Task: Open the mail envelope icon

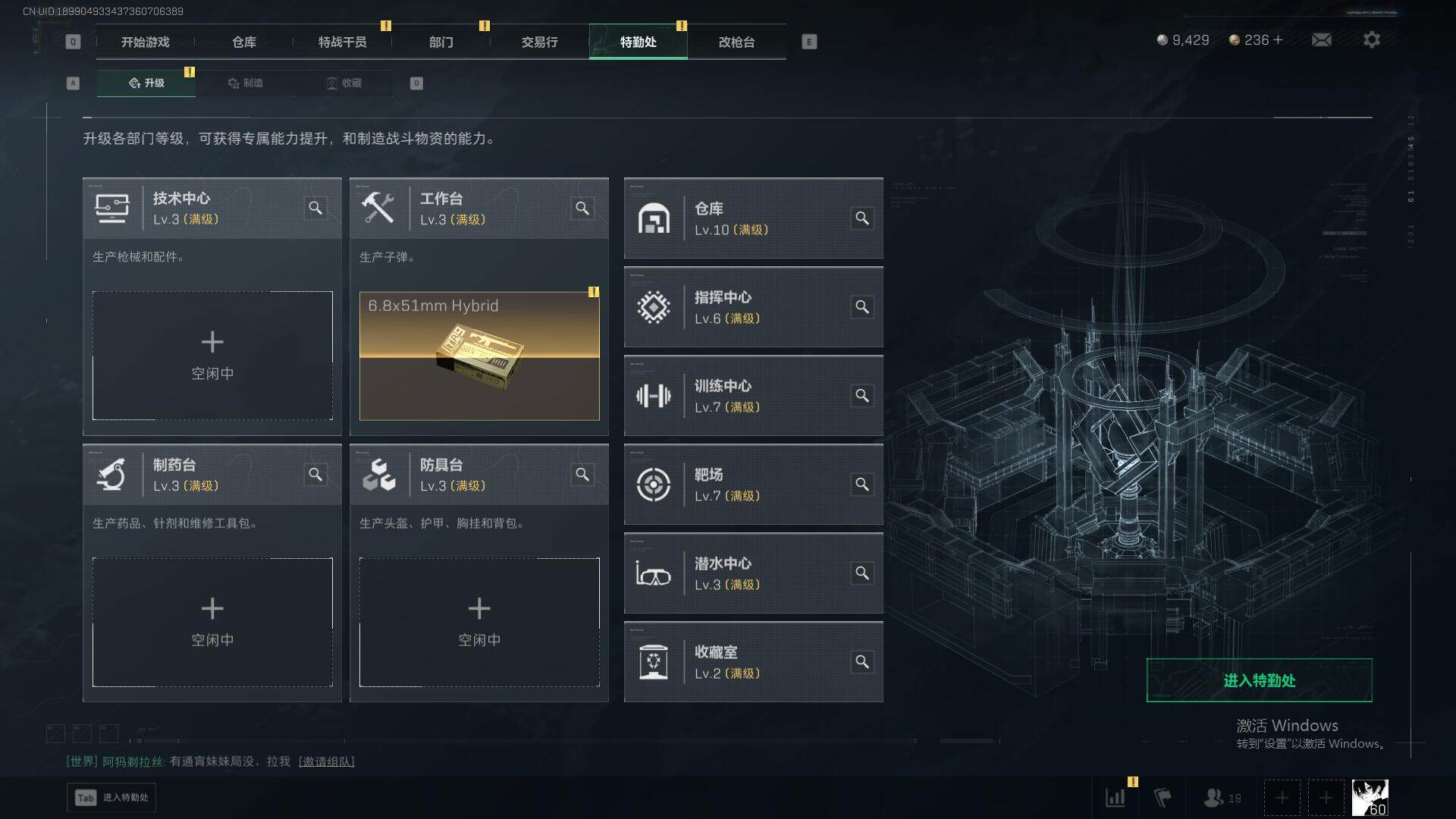Action: (1321, 40)
